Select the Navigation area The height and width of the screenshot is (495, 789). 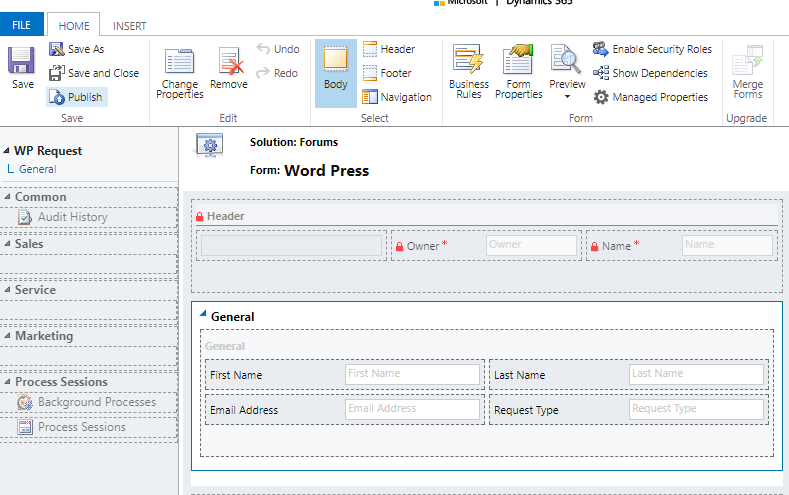click(397, 97)
